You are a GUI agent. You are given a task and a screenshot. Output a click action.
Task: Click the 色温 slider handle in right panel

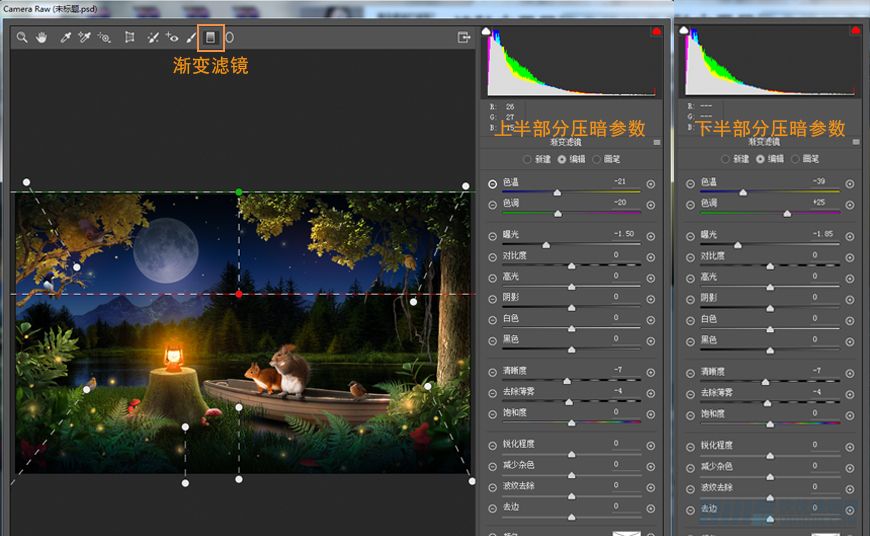coord(743,193)
